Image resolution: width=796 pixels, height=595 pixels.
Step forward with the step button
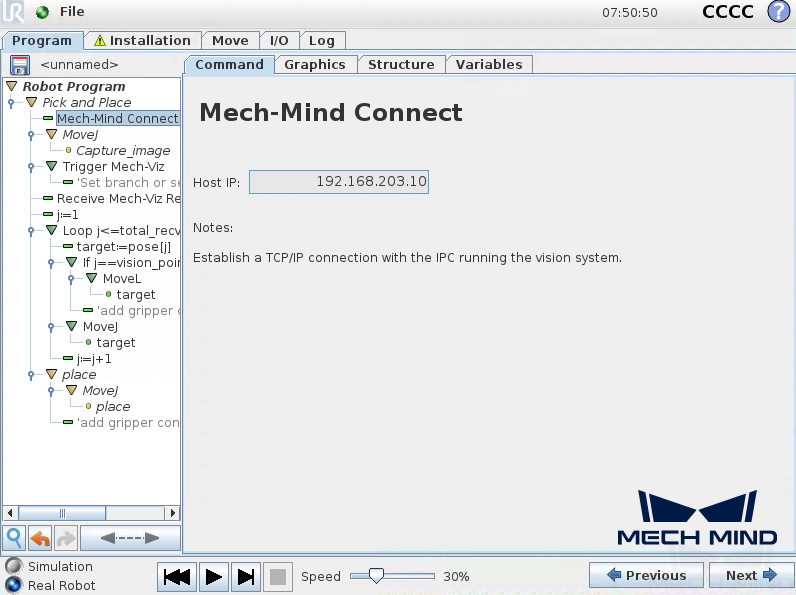click(246, 577)
